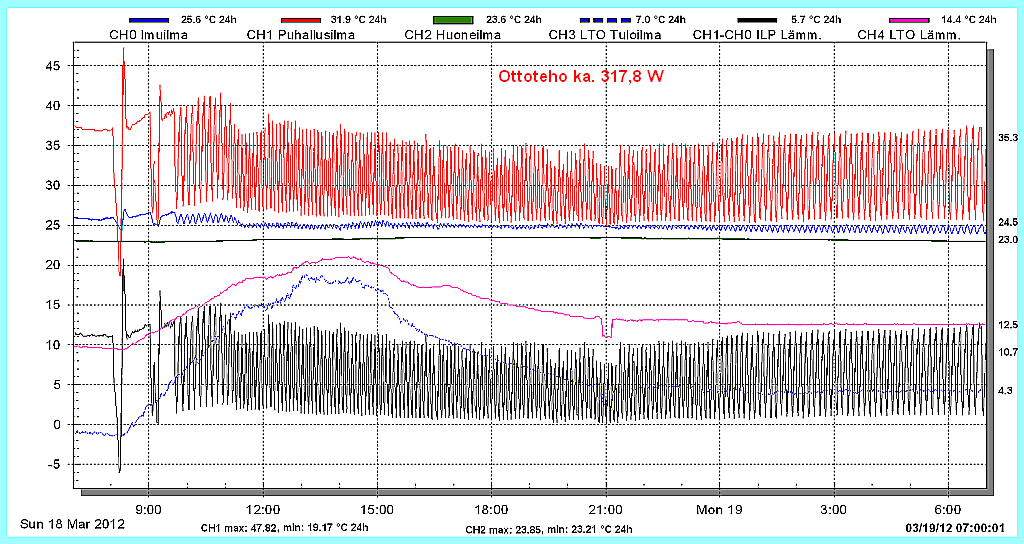This screenshot has width=1024, height=544.
Task: Click the 20 y-axis label
Action: [54, 265]
